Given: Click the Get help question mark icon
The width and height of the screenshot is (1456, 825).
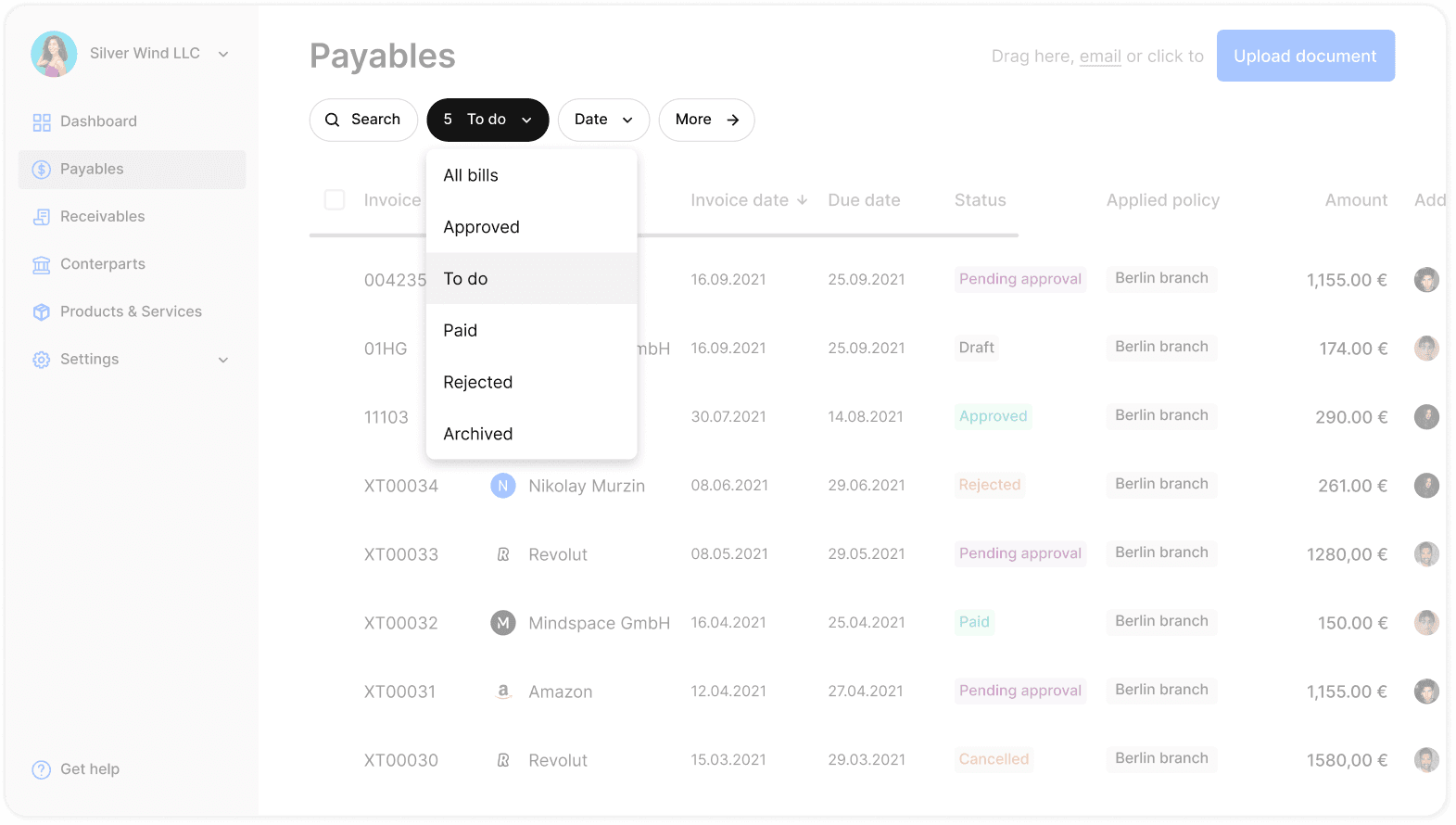Looking at the screenshot, I should pyautogui.click(x=42, y=769).
